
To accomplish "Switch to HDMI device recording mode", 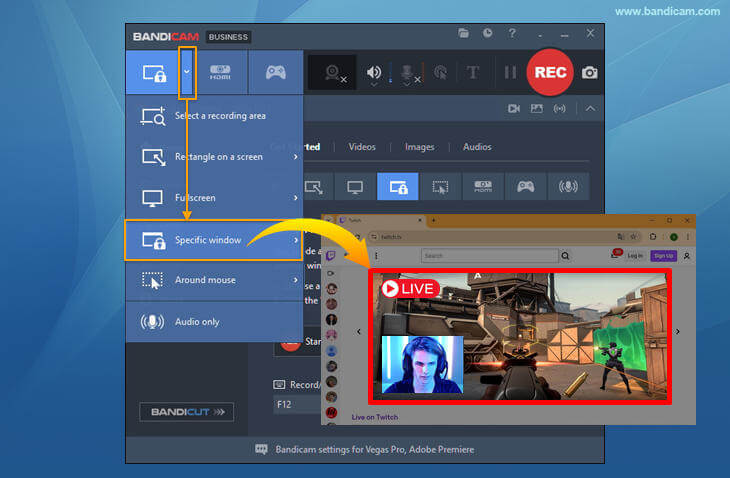I will point(220,72).
